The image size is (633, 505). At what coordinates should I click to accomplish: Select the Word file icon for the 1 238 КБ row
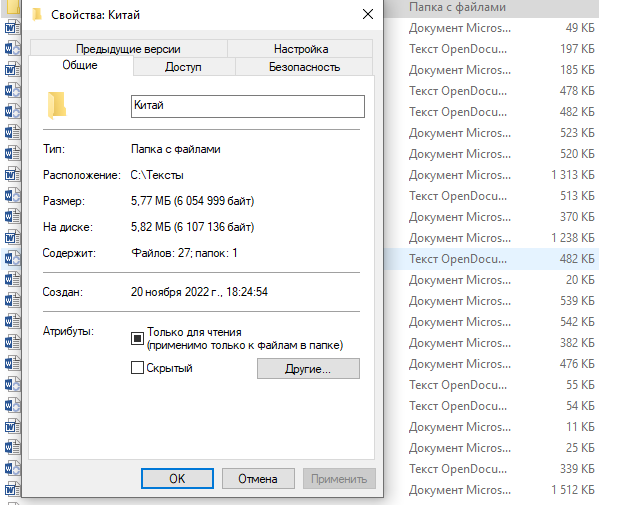click(12, 238)
